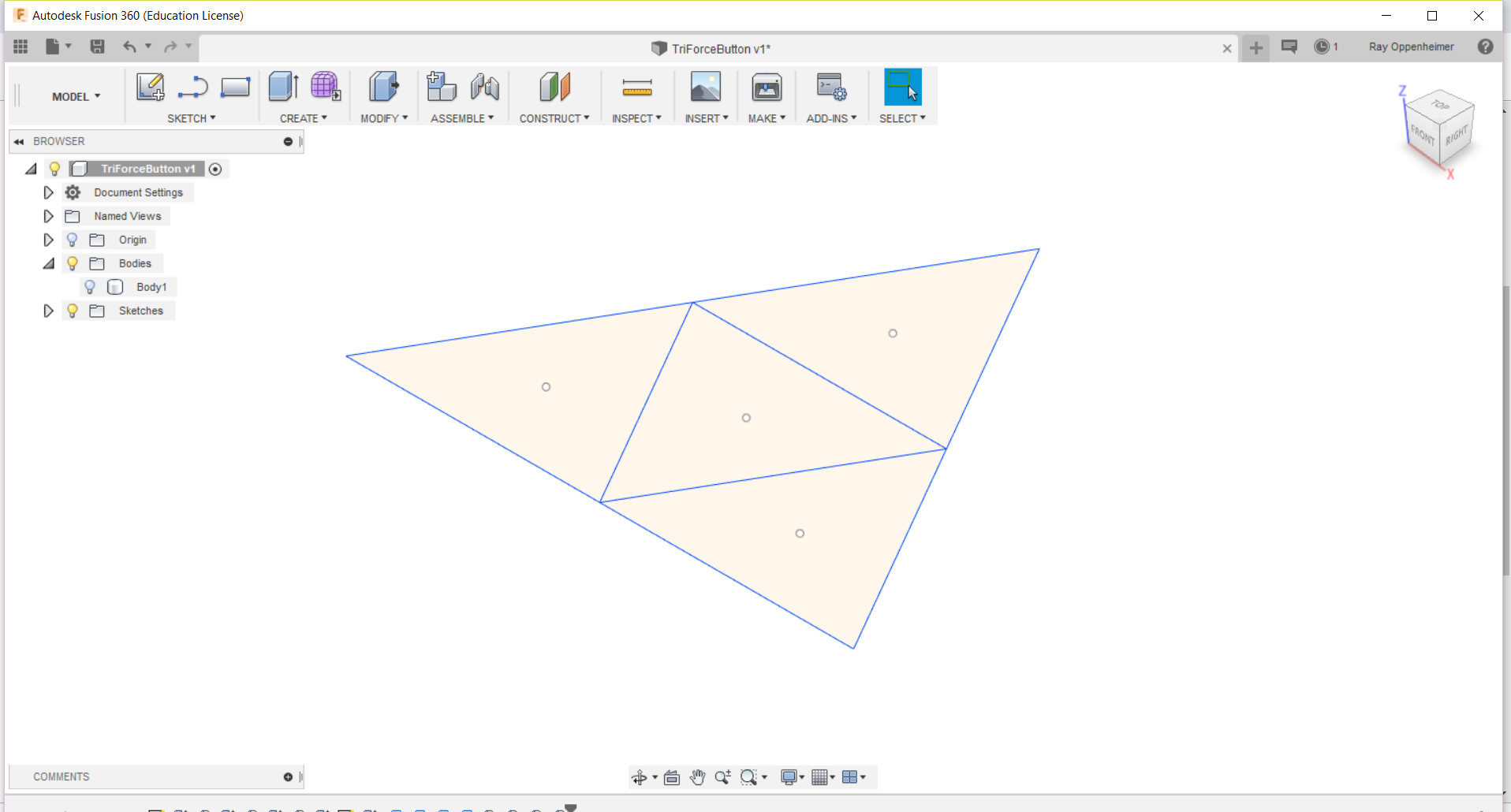Open the MODEL workspace dropdown
The height and width of the screenshot is (812, 1511).
[x=76, y=96]
